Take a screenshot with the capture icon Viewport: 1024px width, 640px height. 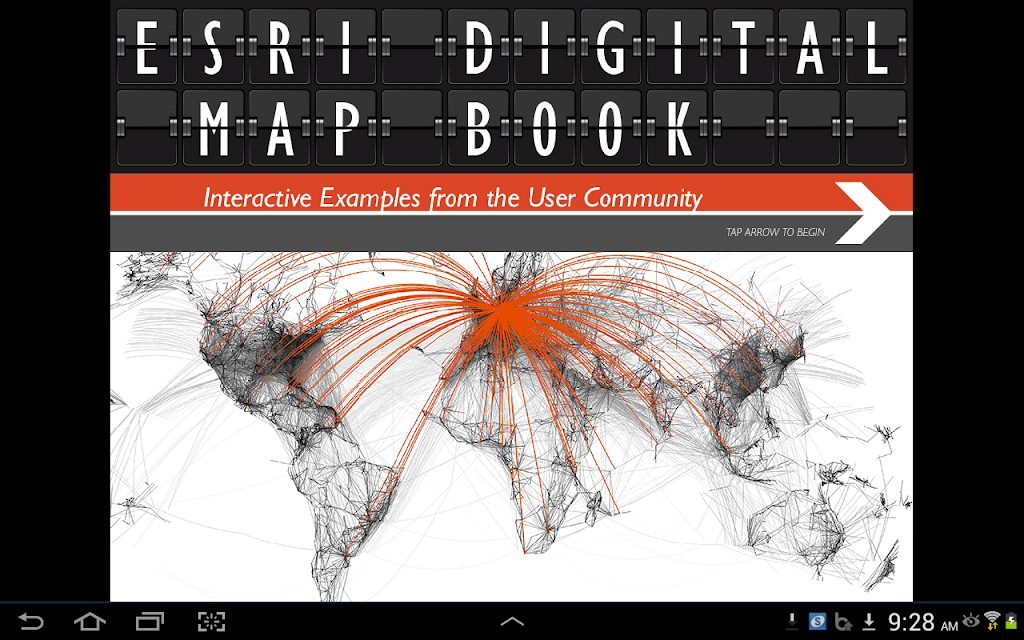tap(211, 621)
